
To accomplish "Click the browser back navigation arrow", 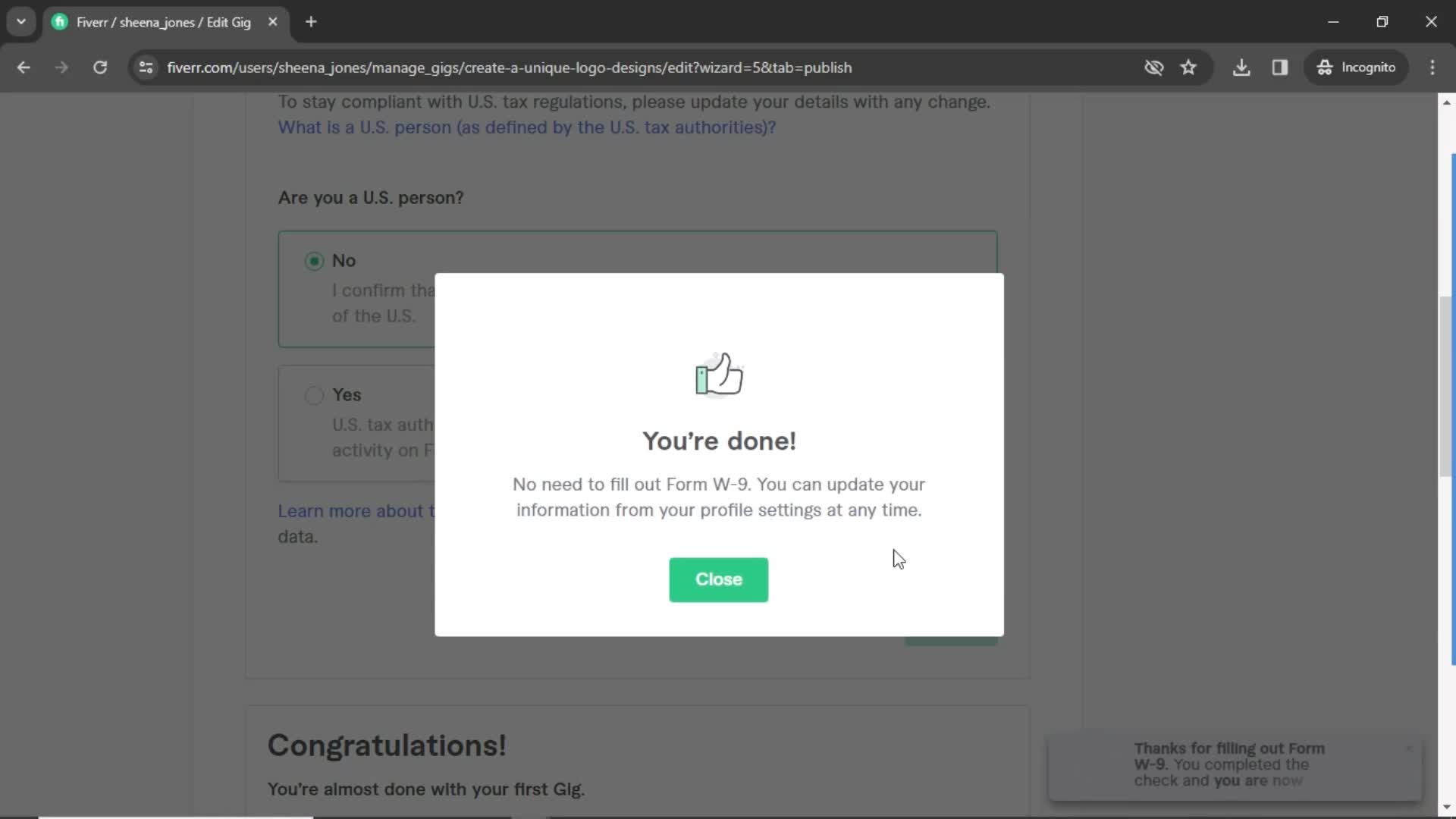I will tap(24, 67).
